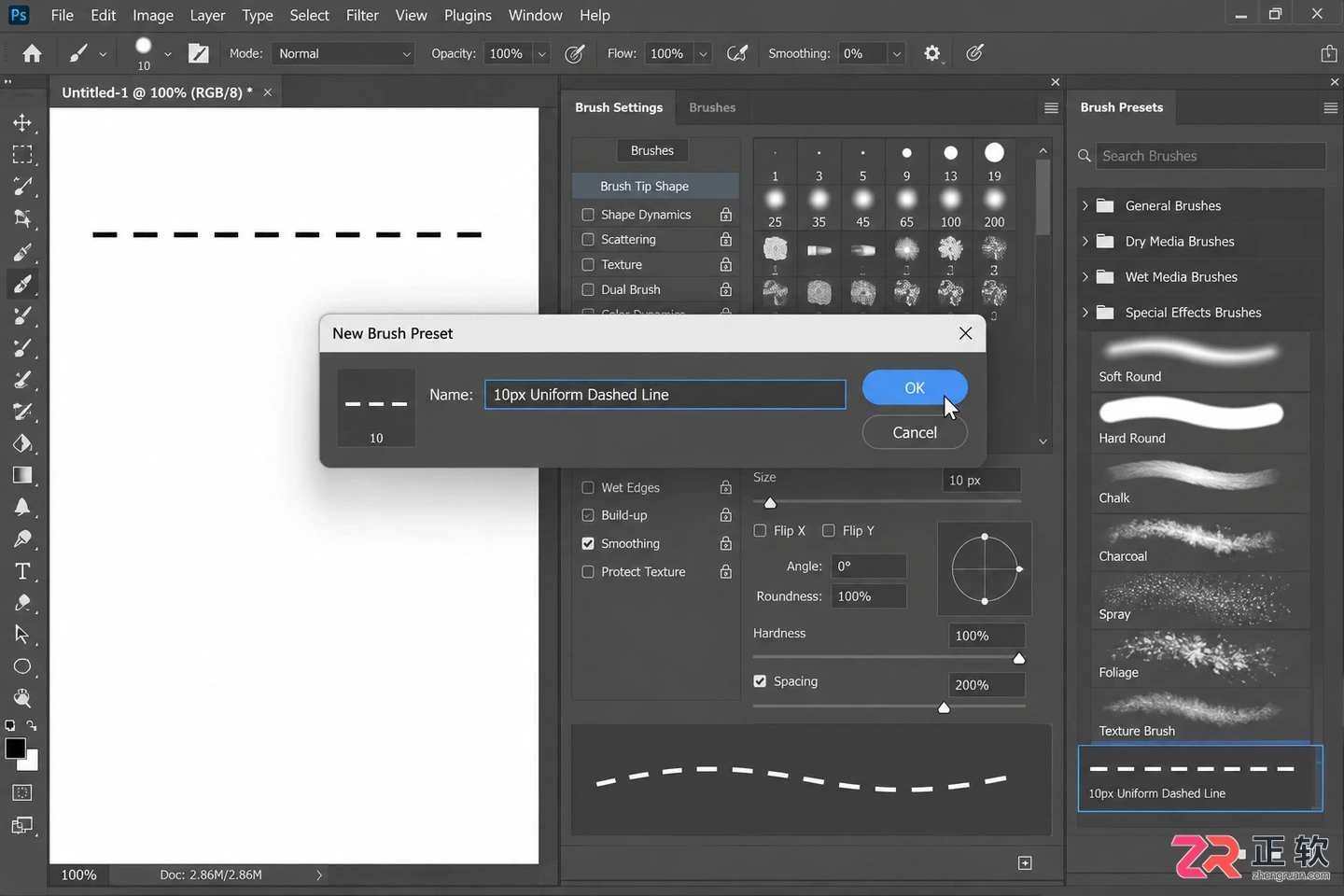The height and width of the screenshot is (896, 1344).
Task: Select the Brush Tip Shape section
Action: 655,187
